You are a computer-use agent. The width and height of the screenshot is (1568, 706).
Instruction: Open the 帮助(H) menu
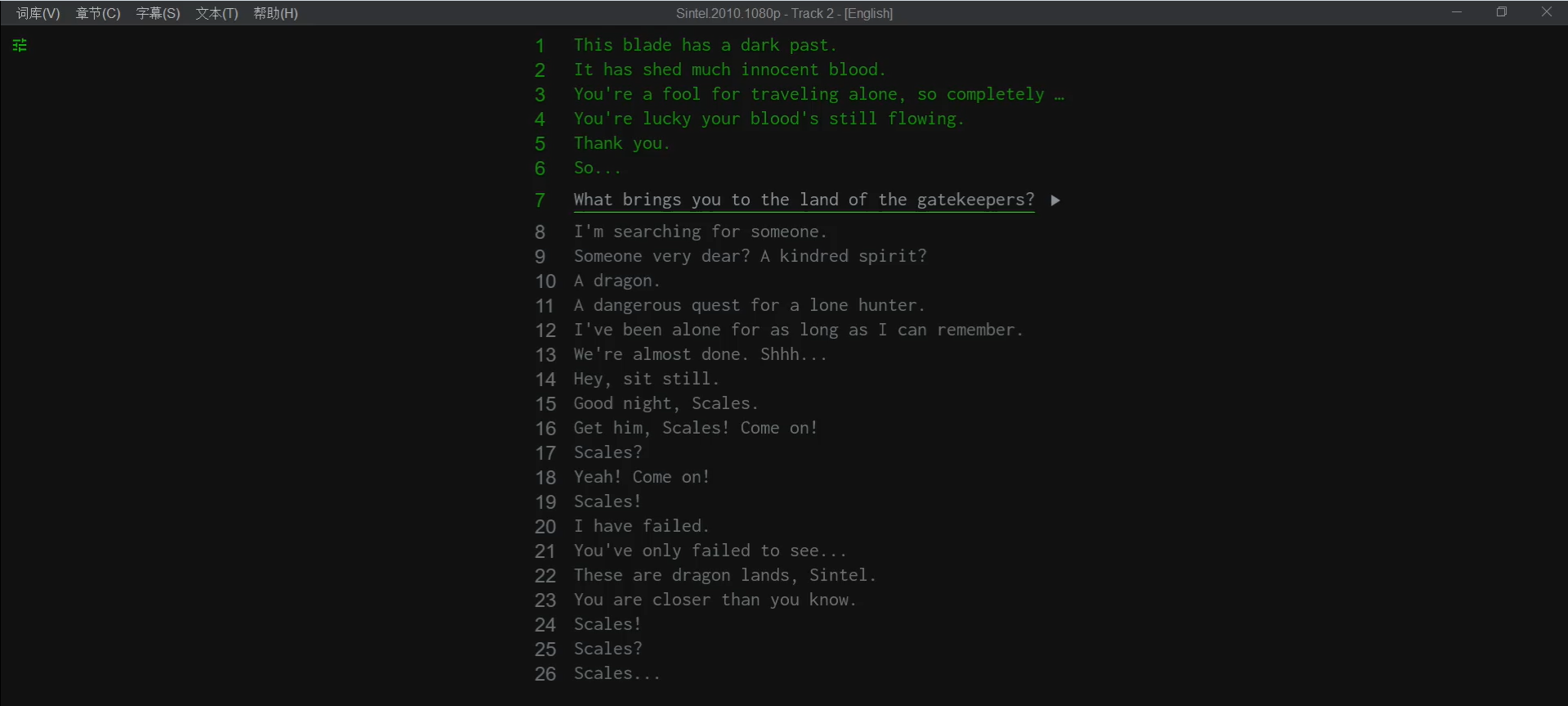pyautogui.click(x=276, y=13)
